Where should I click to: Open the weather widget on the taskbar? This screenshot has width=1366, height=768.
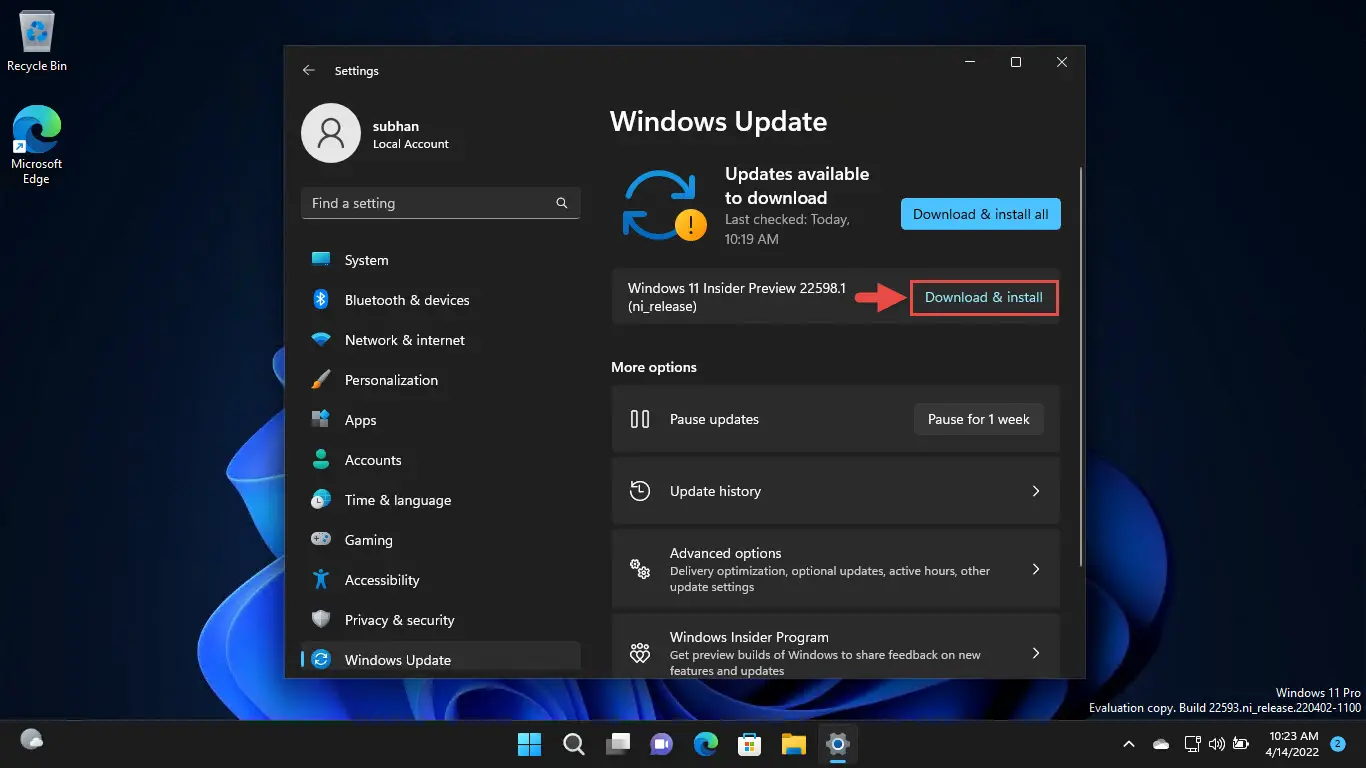pyautogui.click(x=32, y=740)
